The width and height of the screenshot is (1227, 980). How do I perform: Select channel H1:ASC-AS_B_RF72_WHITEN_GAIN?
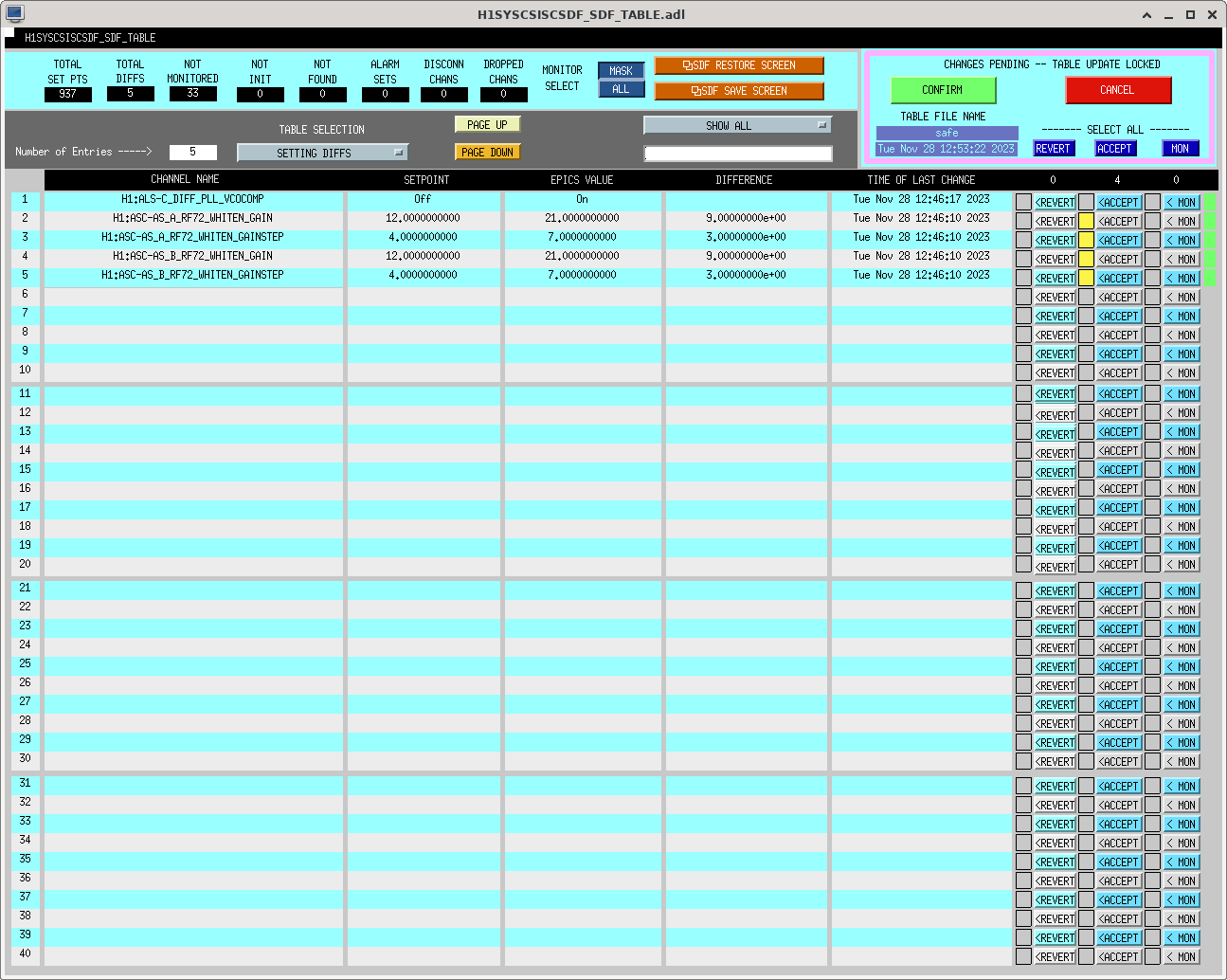point(193,256)
